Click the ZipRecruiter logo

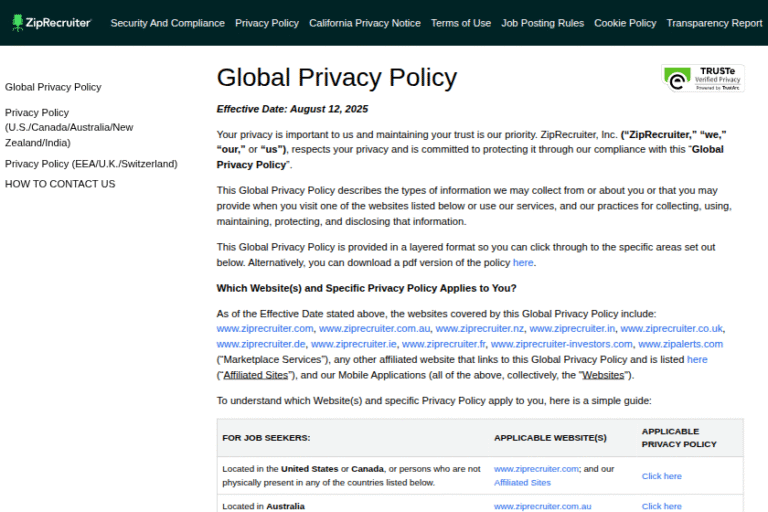pyautogui.click(x=51, y=22)
